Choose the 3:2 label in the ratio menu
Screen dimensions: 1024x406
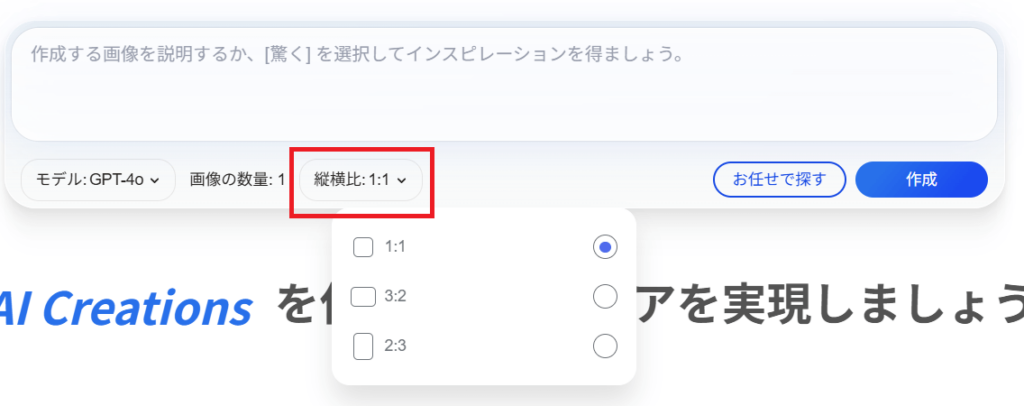pyautogui.click(x=396, y=297)
